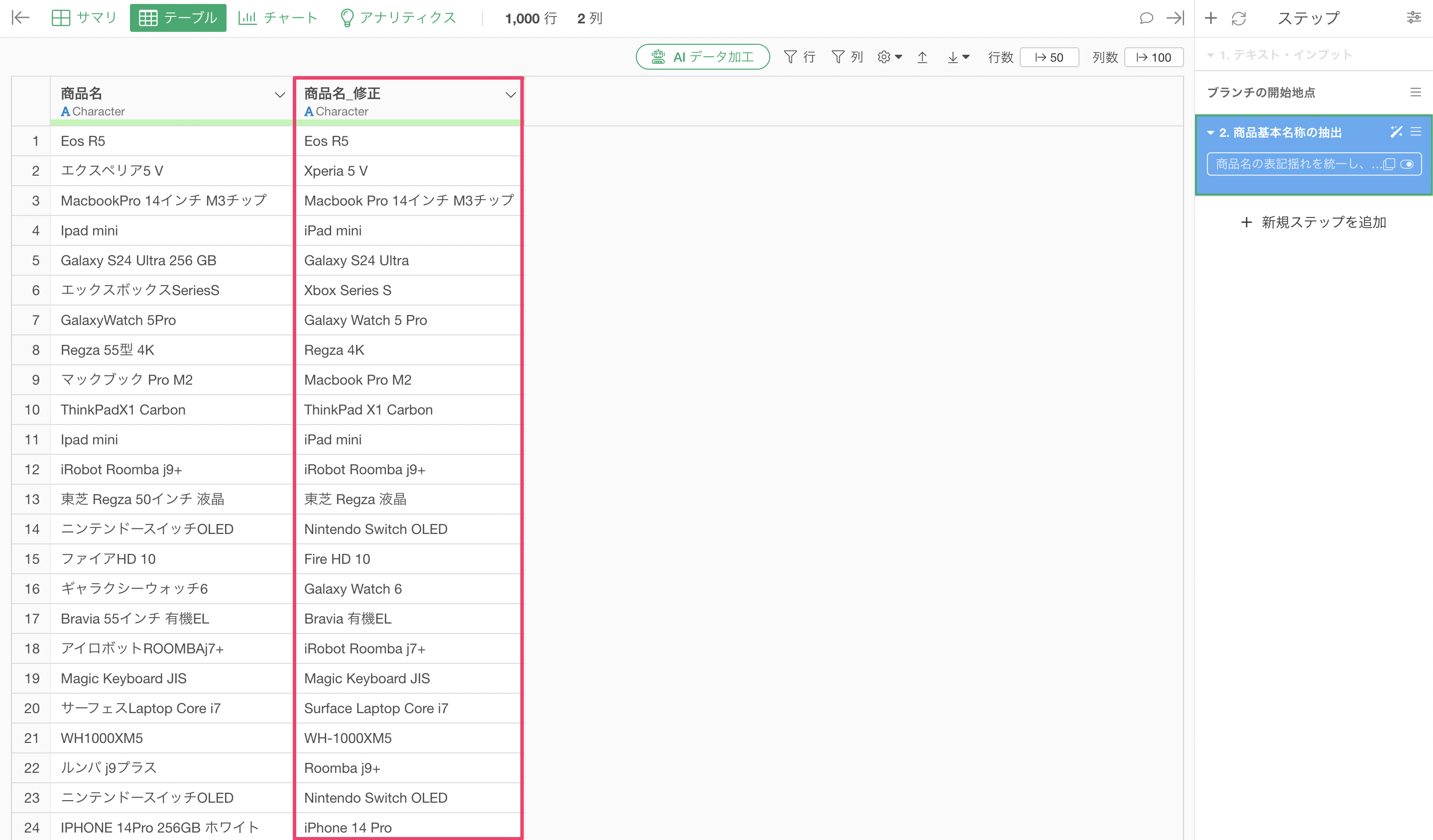Click the AI データ加工 button

(x=702, y=57)
